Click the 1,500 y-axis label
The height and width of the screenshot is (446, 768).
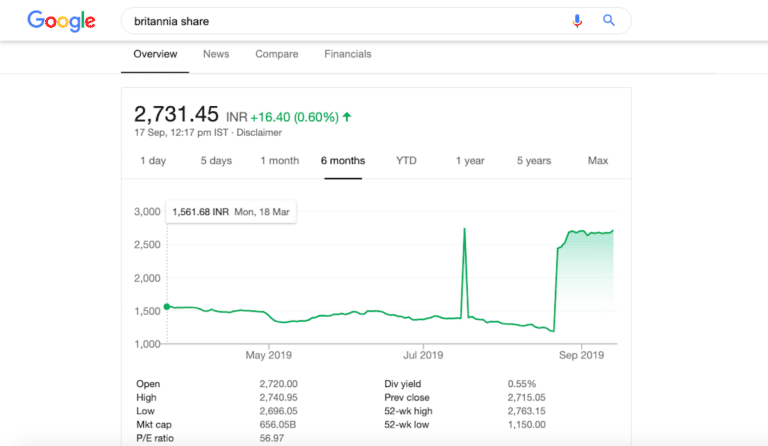(147, 311)
